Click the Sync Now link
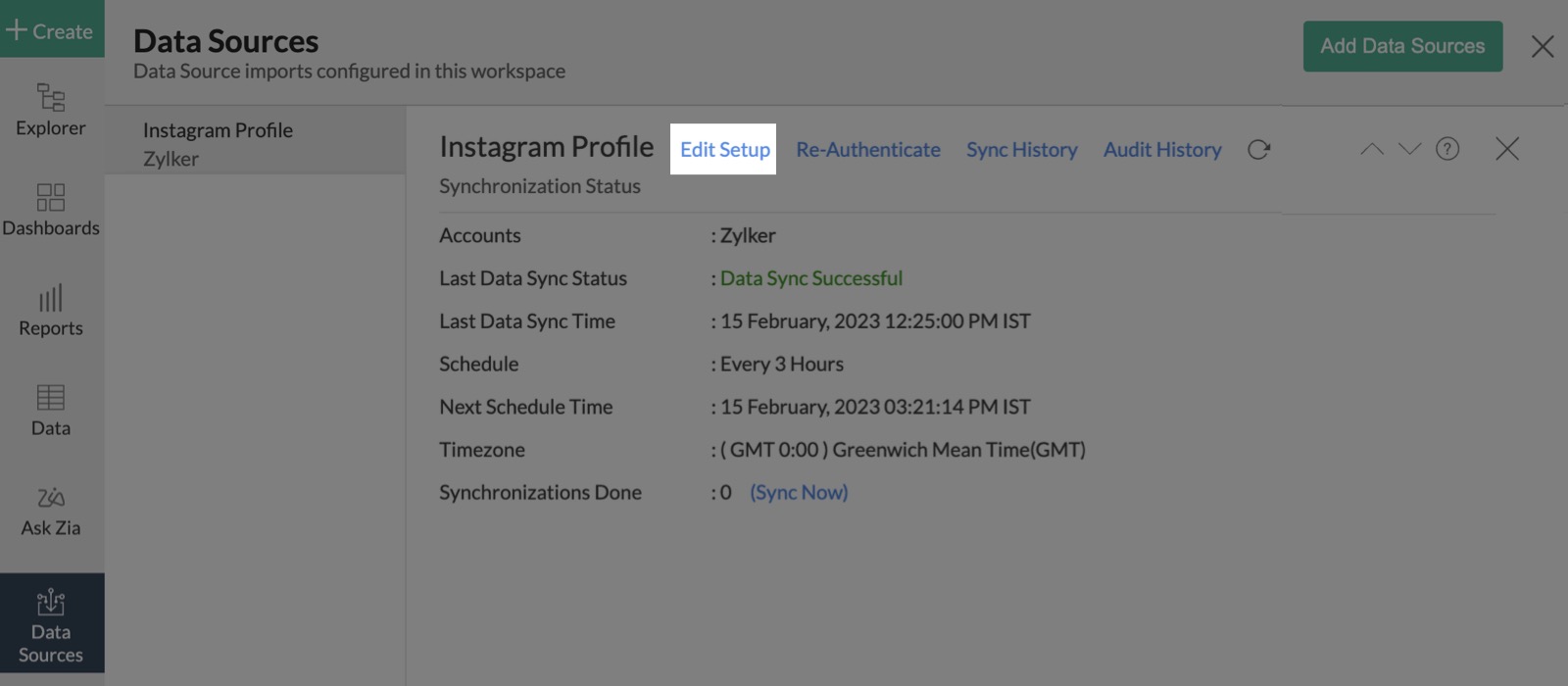This screenshot has height=686, width=1568. (x=799, y=492)
